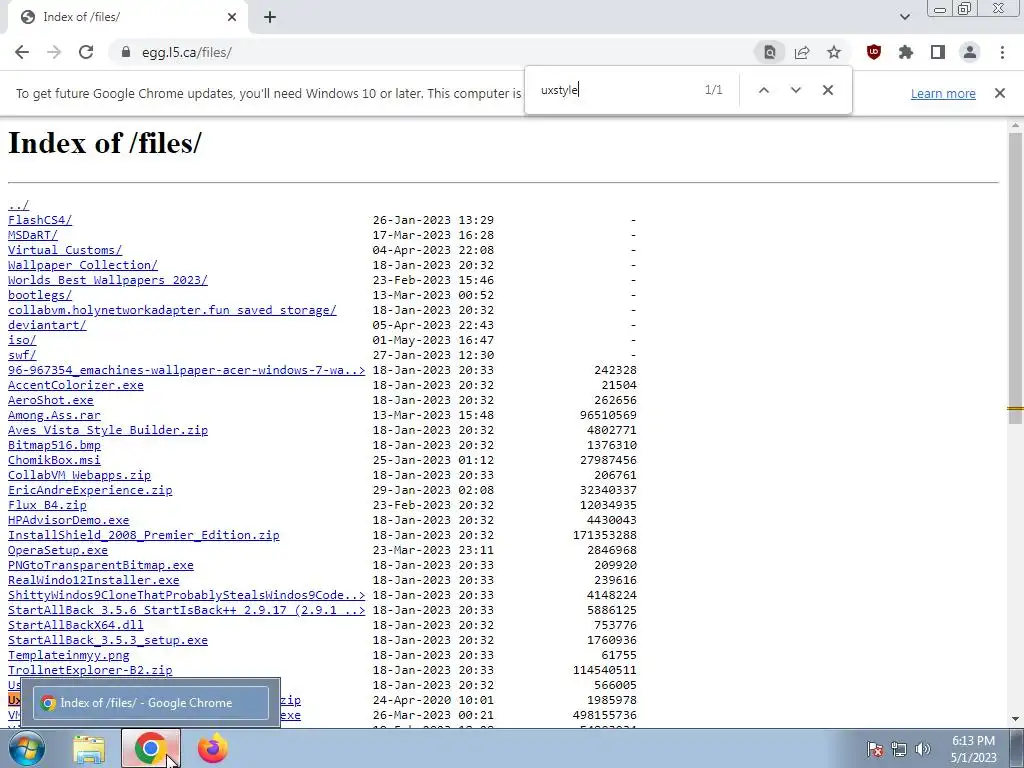Download AeroShot.exe
Image resolution: width=1024 pixels, height=768 pixels.
click(51, 400)
